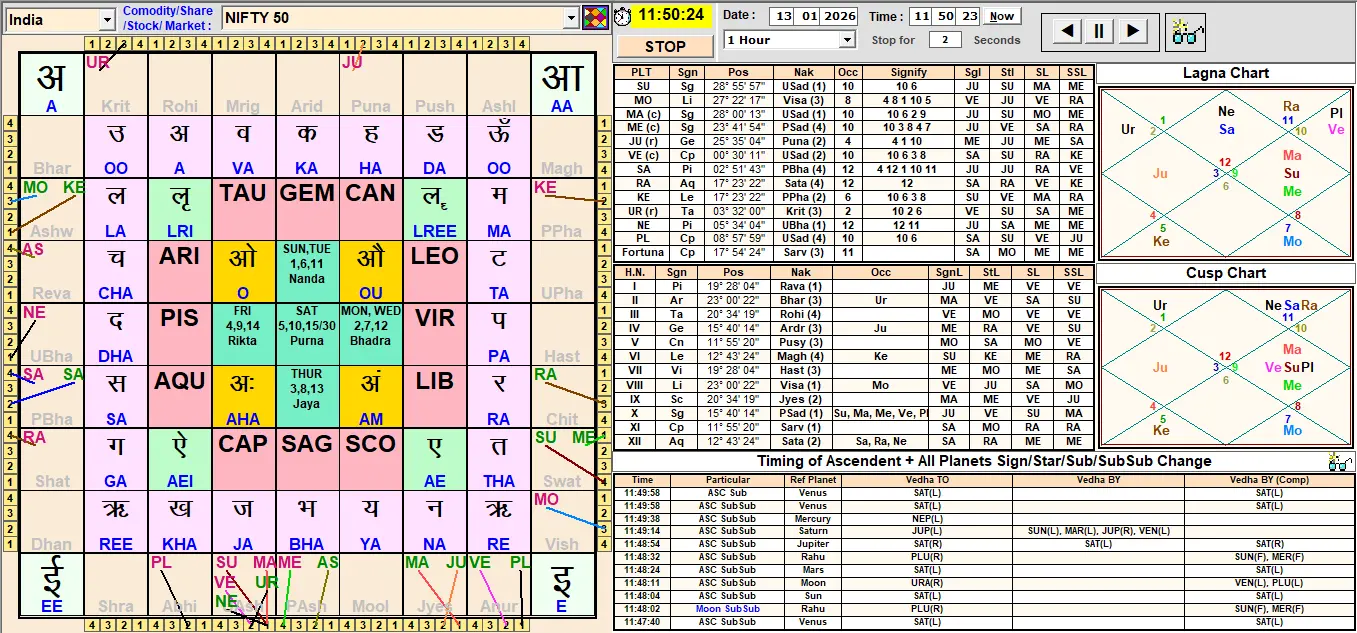Click the time seconds field showing 23

pyautogui.click(x=968, y=16)
